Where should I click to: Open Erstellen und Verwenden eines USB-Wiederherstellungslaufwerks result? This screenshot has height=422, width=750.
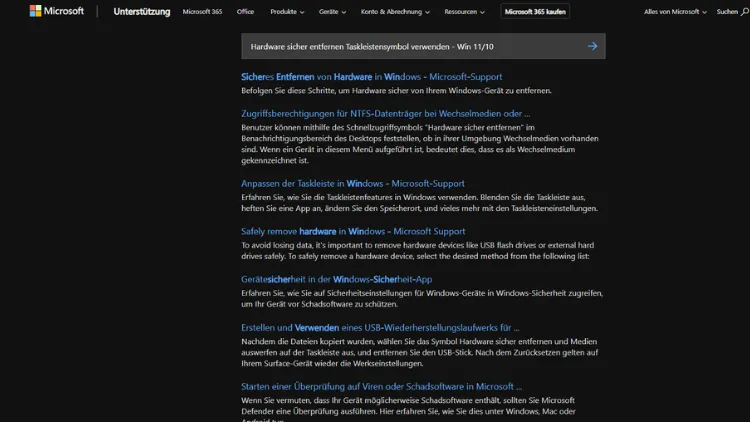tap(380, 328)
